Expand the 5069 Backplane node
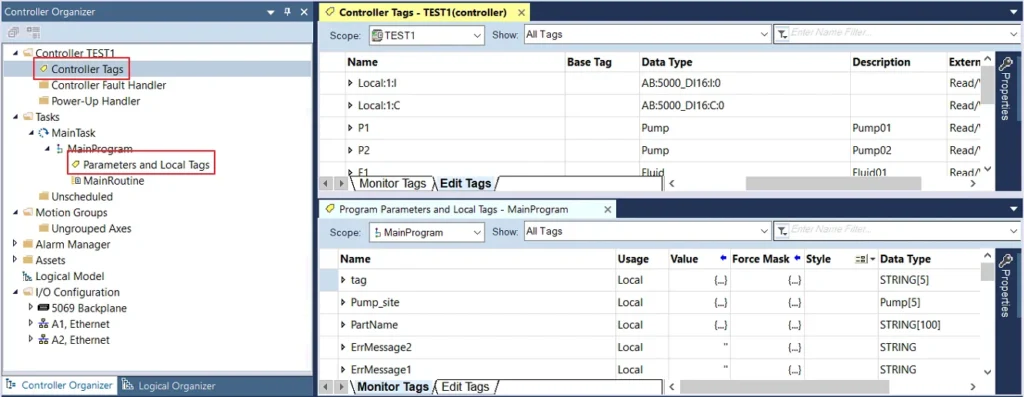 31,308
